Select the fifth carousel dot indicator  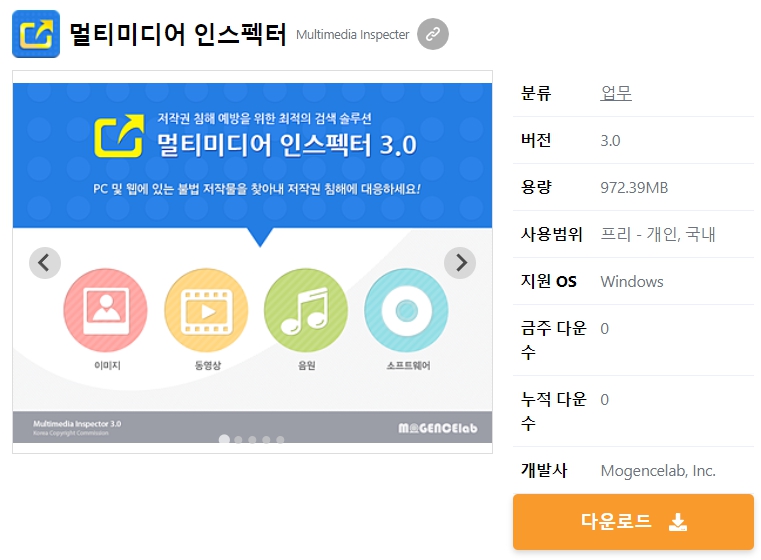pos(280,440)
